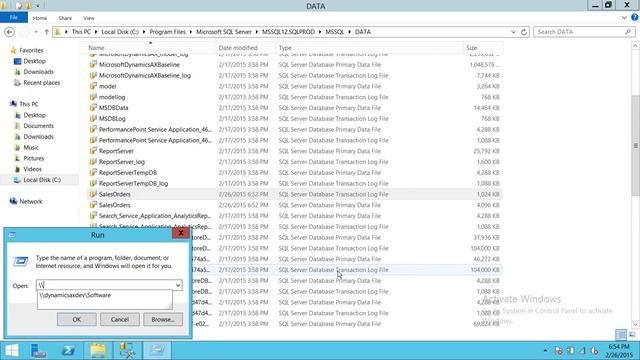640x360 pixels.
Task: Open File Explorer from the taskbar
Action: coord(98,351)
